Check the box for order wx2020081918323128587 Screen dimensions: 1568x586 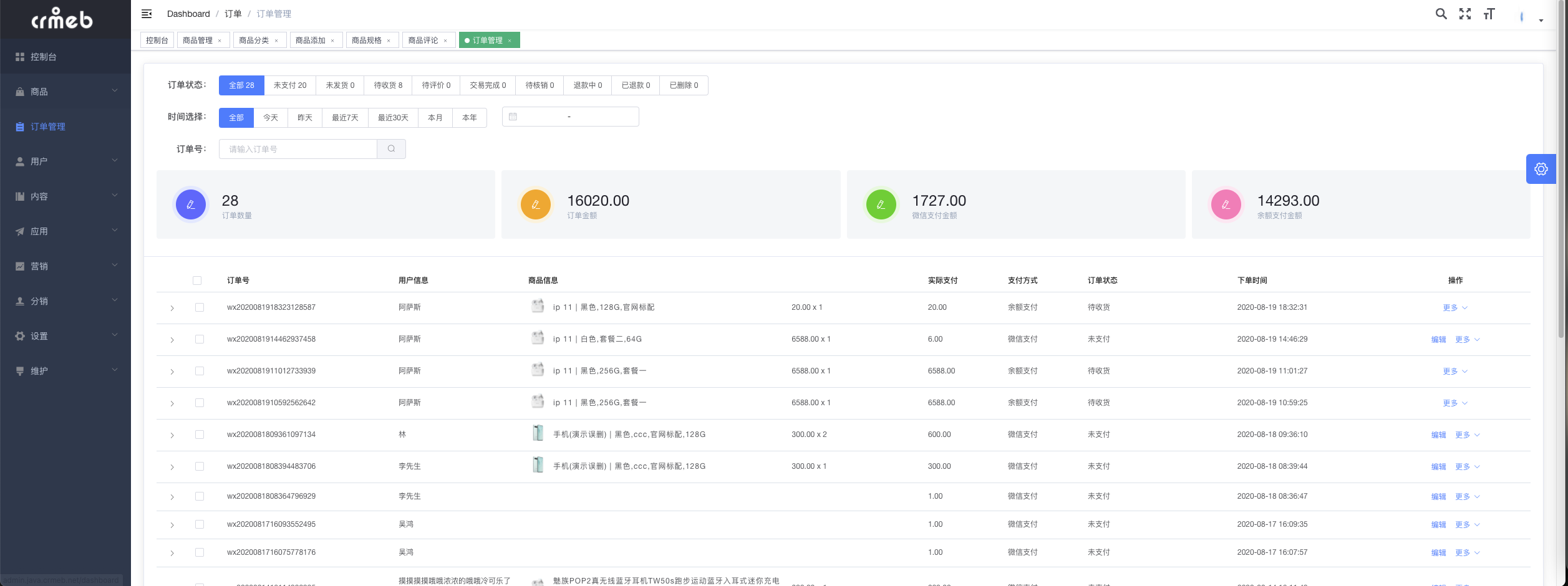tap(200, 307)
